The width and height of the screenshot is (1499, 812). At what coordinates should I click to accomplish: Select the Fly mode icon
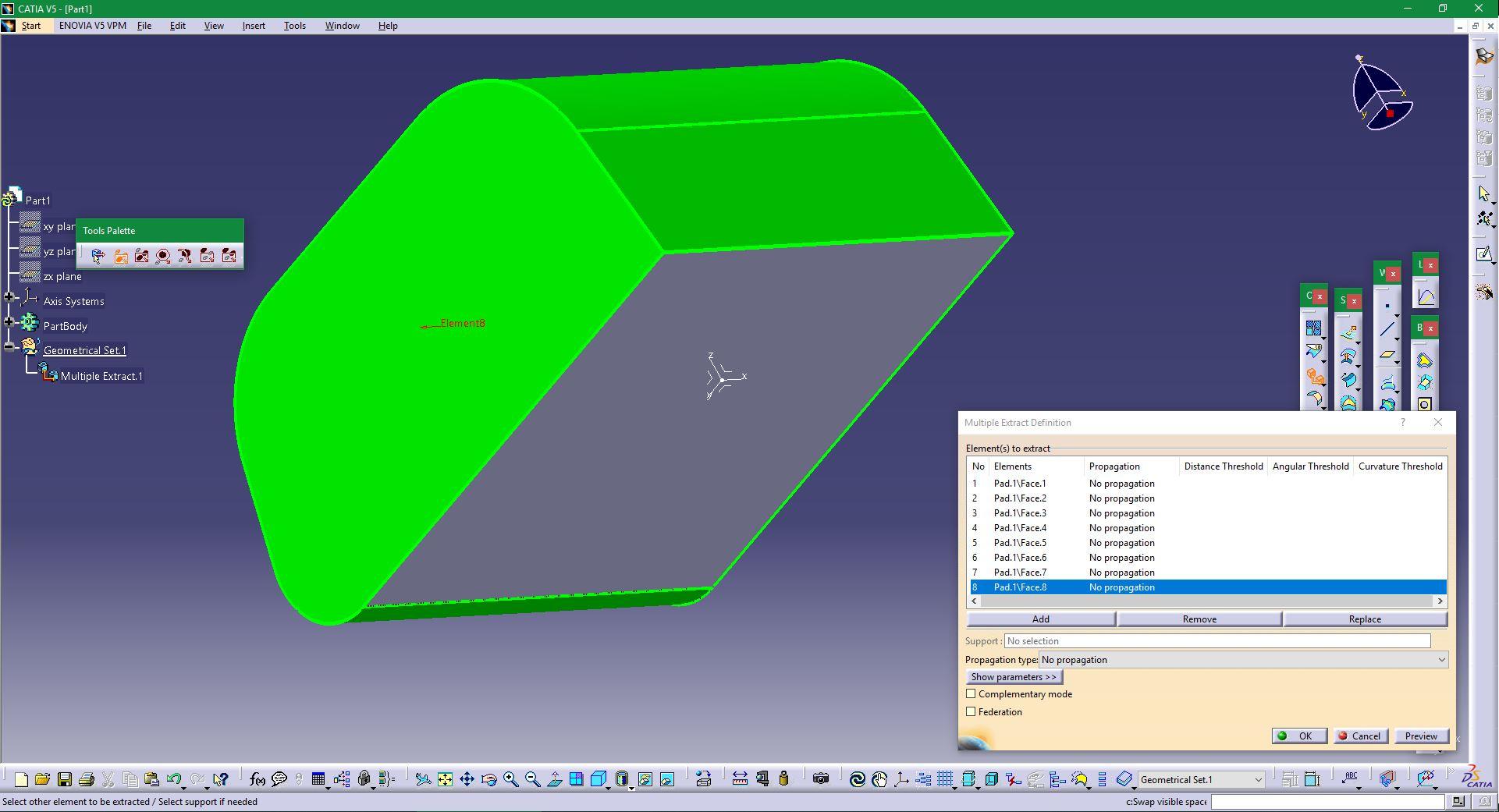tap(424, 779)
